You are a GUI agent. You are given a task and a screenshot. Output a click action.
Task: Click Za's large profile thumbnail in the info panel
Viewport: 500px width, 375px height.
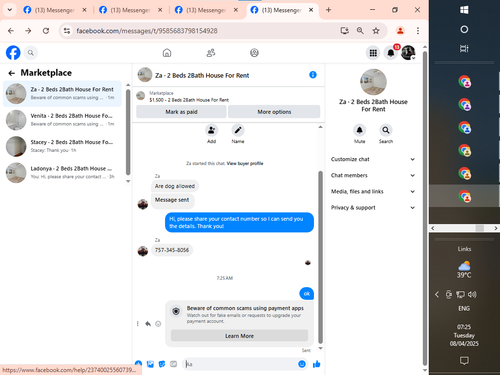pos(373,82)
